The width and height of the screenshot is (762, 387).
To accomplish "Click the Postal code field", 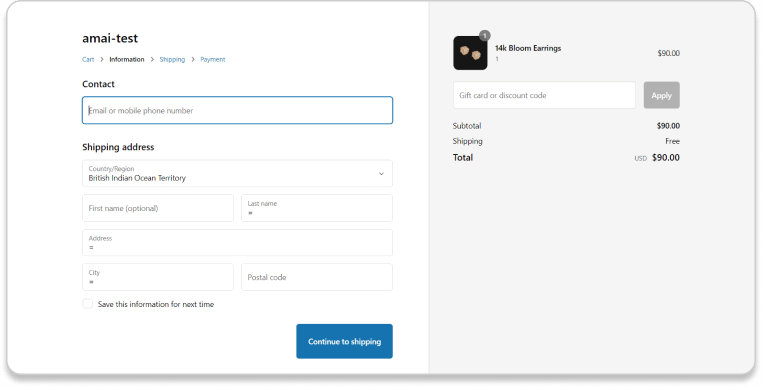I will (x=317, y=277).
